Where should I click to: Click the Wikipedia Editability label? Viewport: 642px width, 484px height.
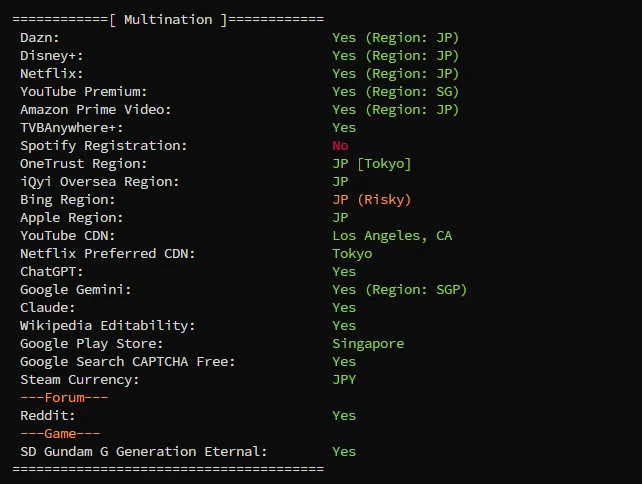(x=108, y=325)
